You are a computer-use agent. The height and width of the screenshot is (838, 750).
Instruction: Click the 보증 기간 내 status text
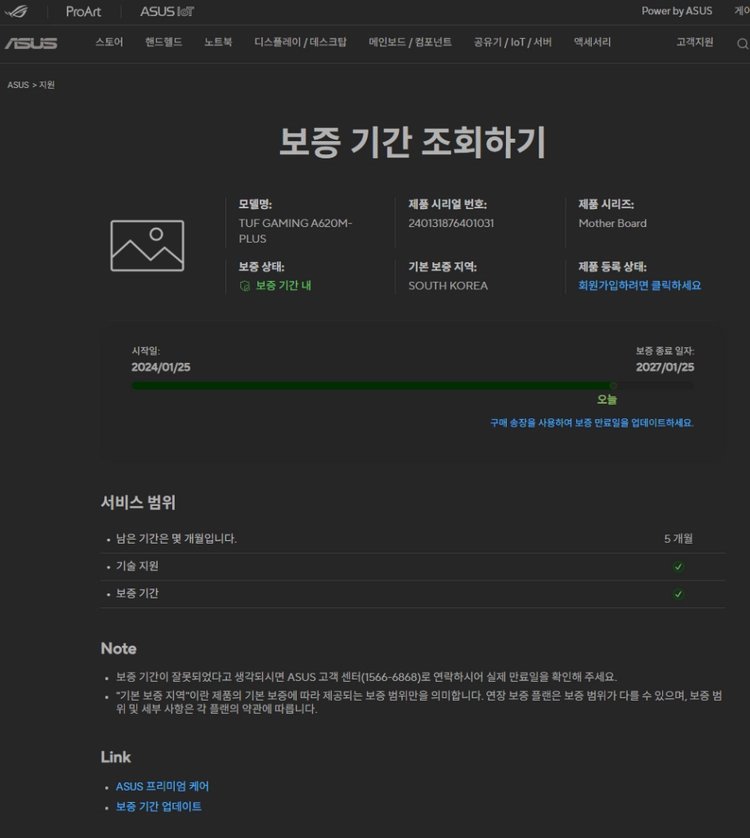pos(283,285)
